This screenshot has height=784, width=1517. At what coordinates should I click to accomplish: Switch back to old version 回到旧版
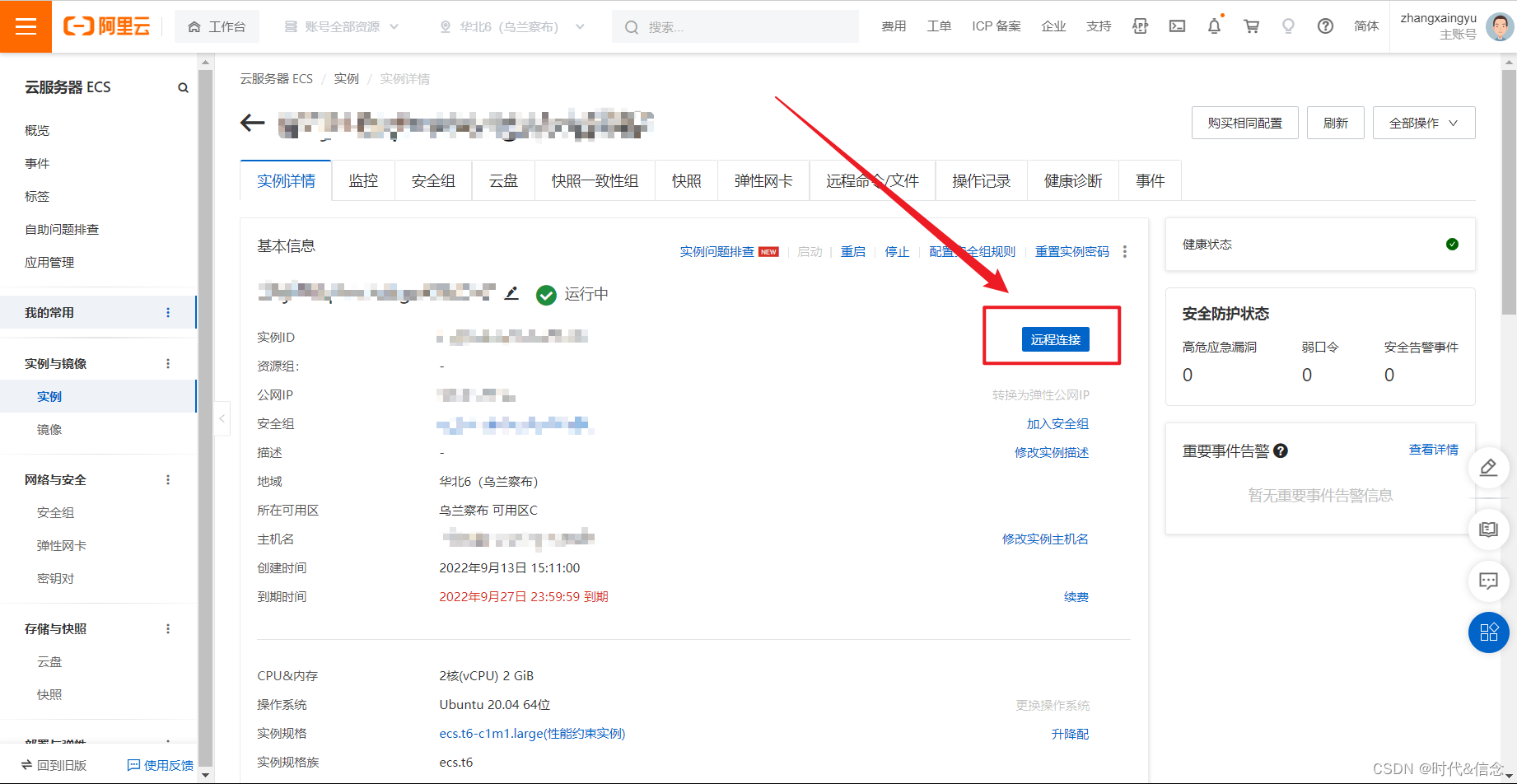54,765
